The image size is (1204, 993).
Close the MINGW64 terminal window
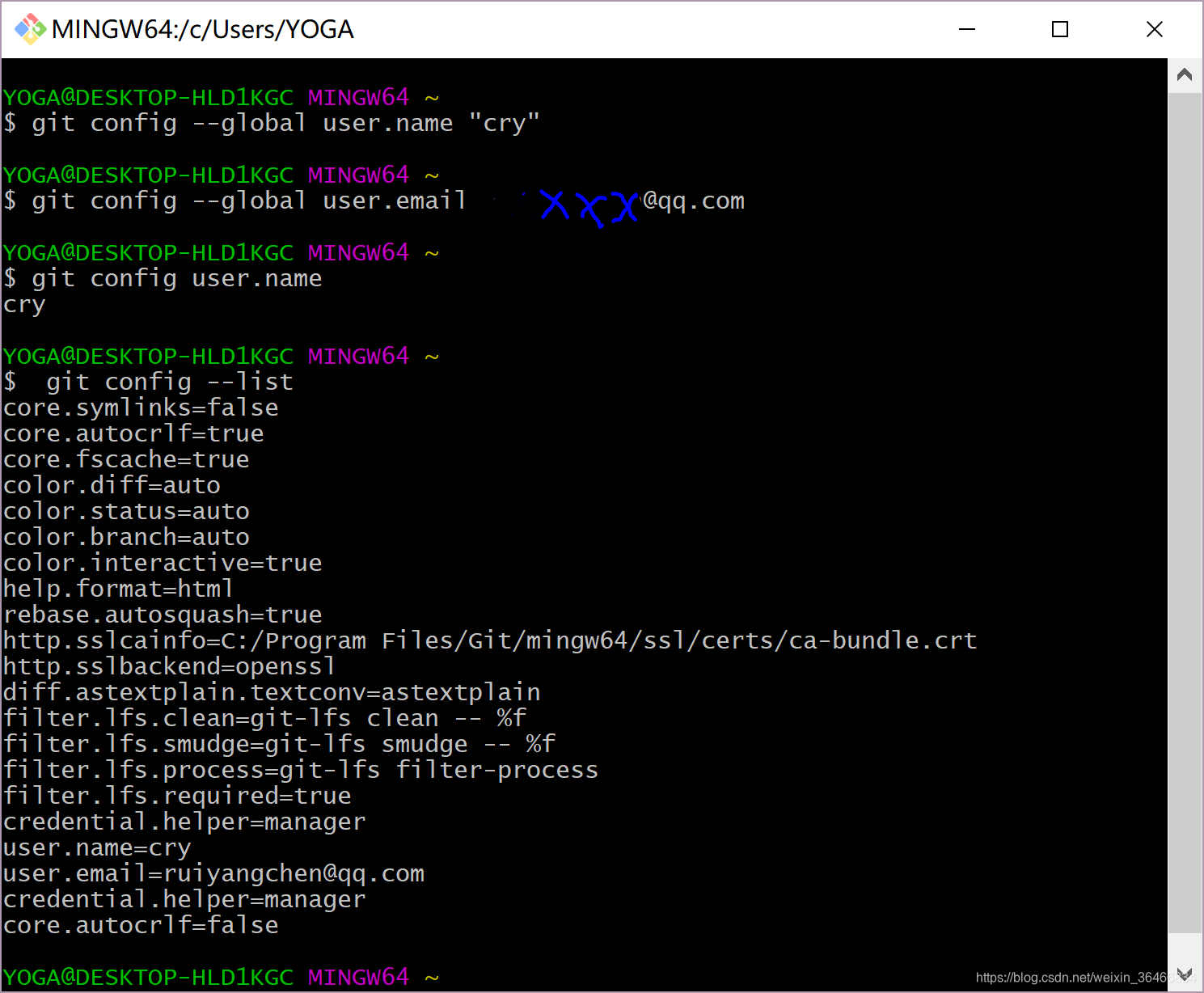pos(1155,29)
